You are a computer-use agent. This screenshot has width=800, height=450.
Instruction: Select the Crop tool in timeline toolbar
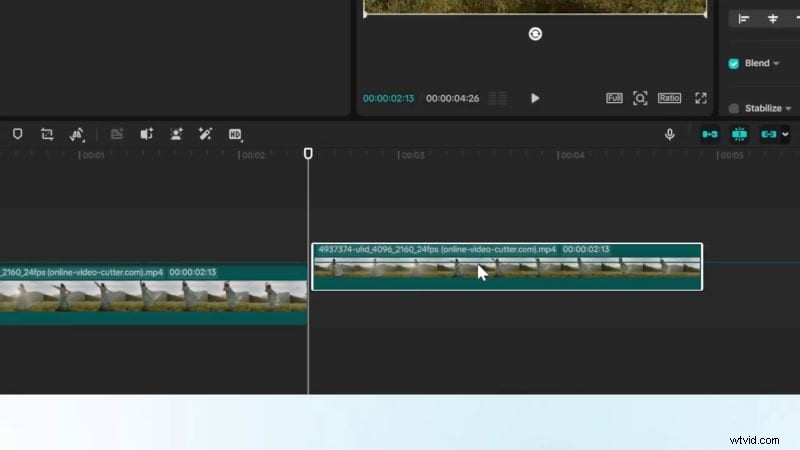pos(47,134)
